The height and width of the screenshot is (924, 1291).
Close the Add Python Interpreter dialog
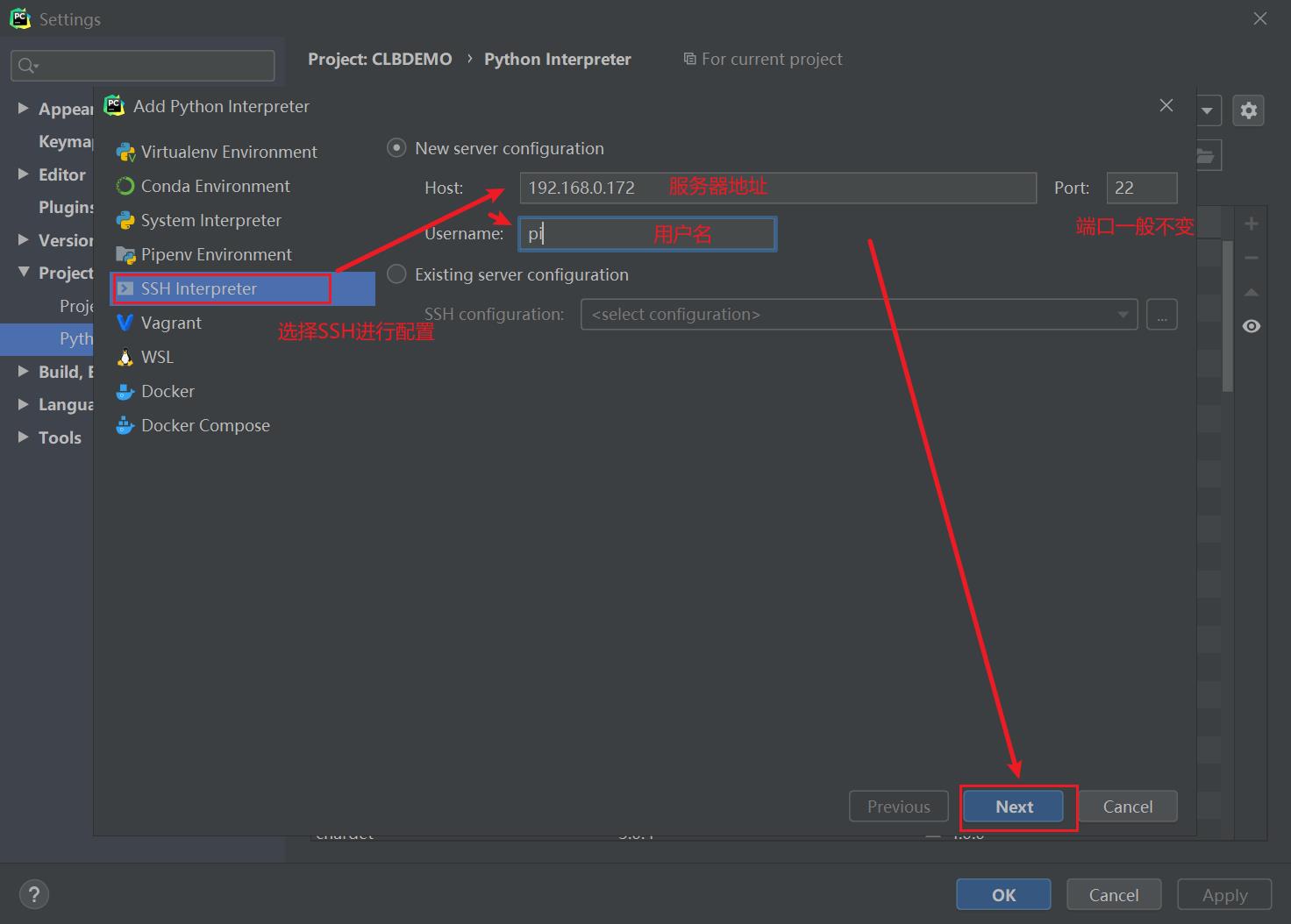tap(1166, 105)
